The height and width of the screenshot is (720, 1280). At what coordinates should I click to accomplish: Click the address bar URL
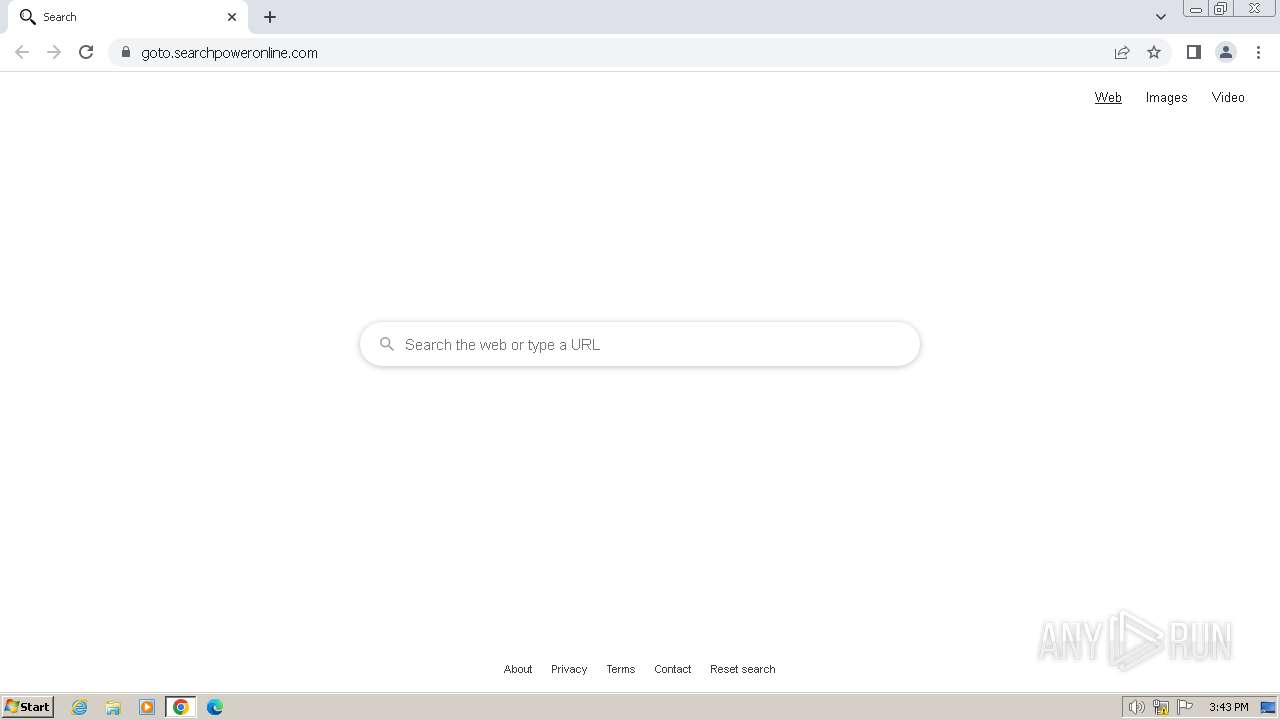[x=229, y=53]
